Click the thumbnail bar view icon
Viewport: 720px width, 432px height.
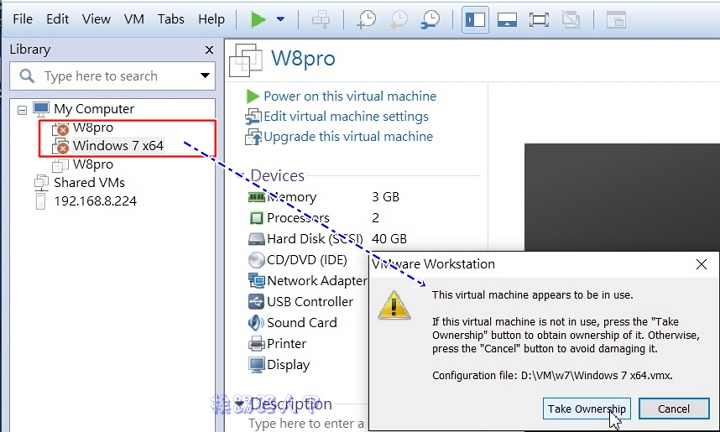tap(506, 19)
